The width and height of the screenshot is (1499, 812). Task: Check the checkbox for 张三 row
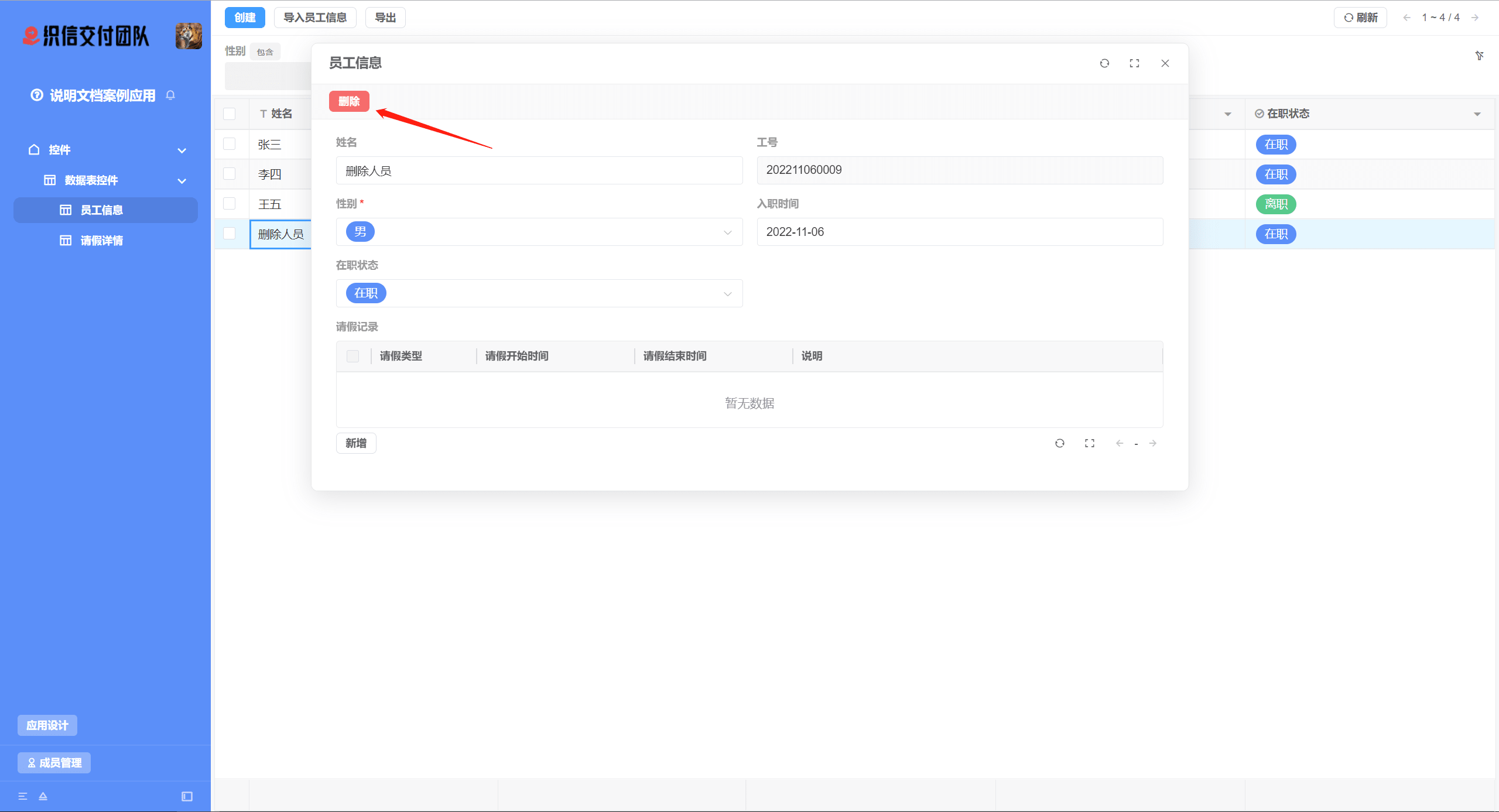click(x=230, y=144)
